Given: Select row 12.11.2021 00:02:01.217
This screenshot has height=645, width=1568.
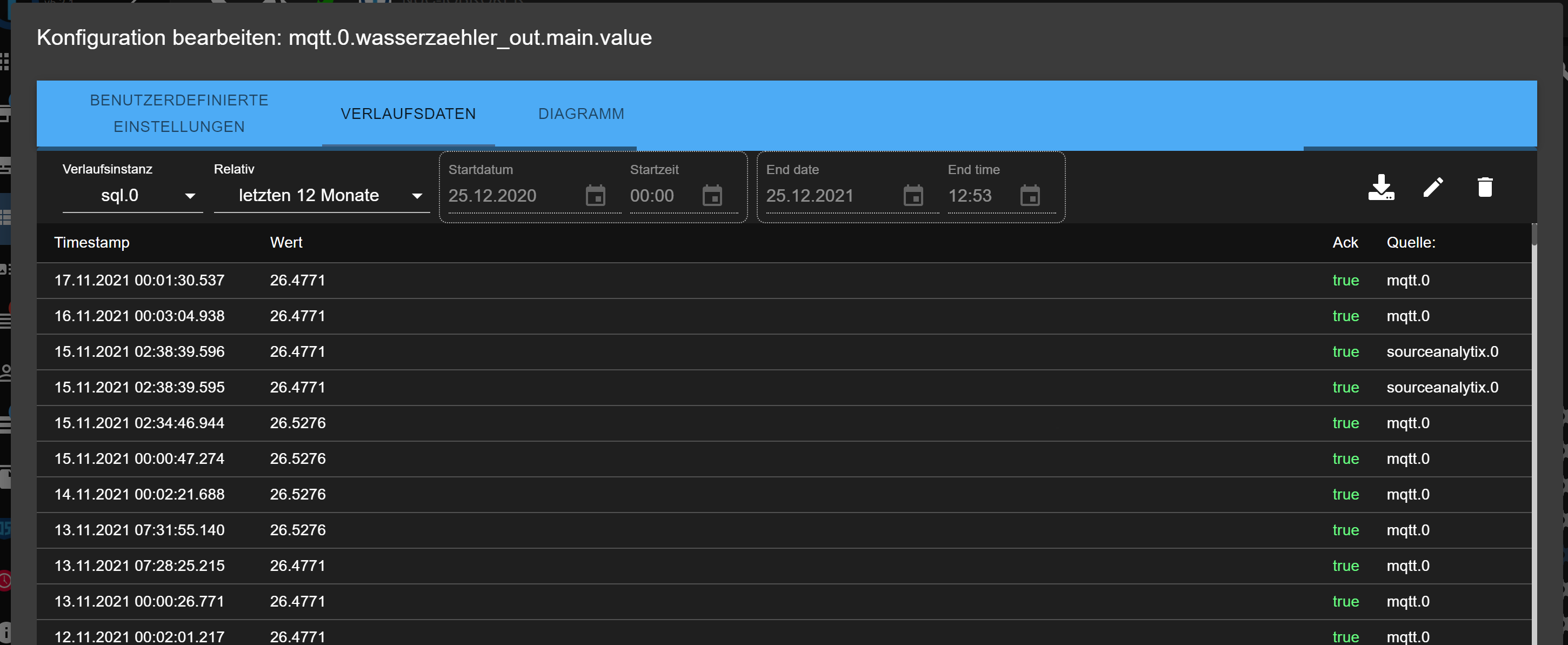Looking at the screenshot, I should point(783,634).
